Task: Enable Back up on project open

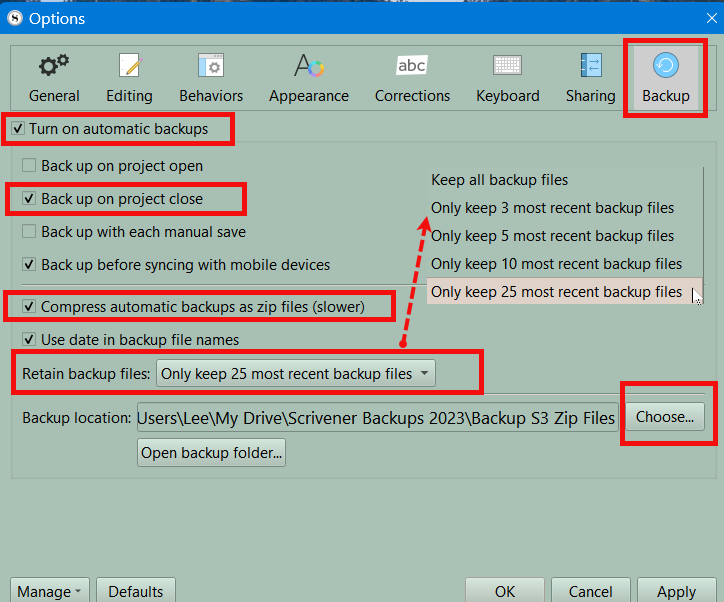Action: (29, 166)
